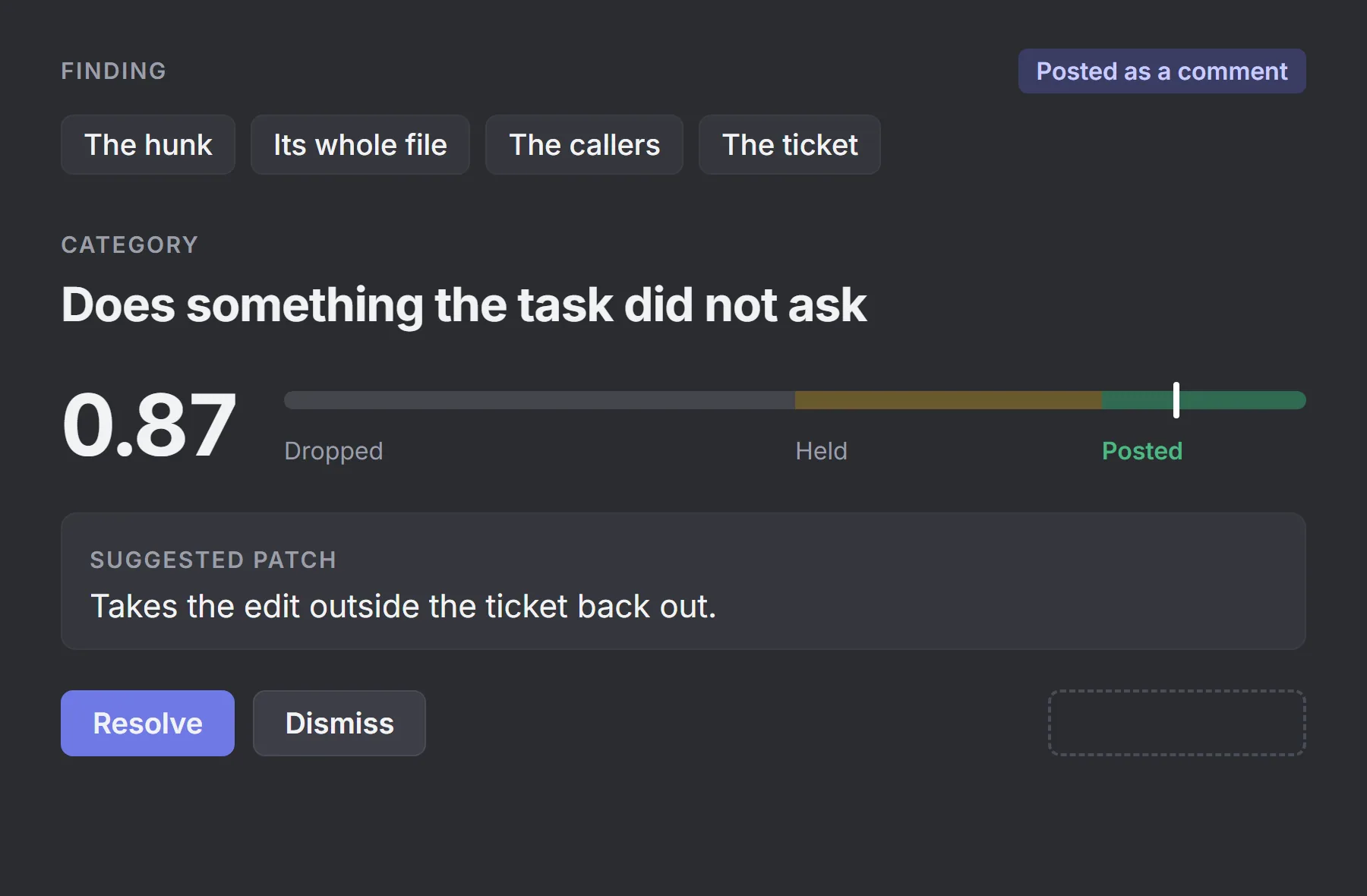This screenshot has width=1367, height=896.
Task: Select 'Its whole file' chip
Action: tap(360, 144)
